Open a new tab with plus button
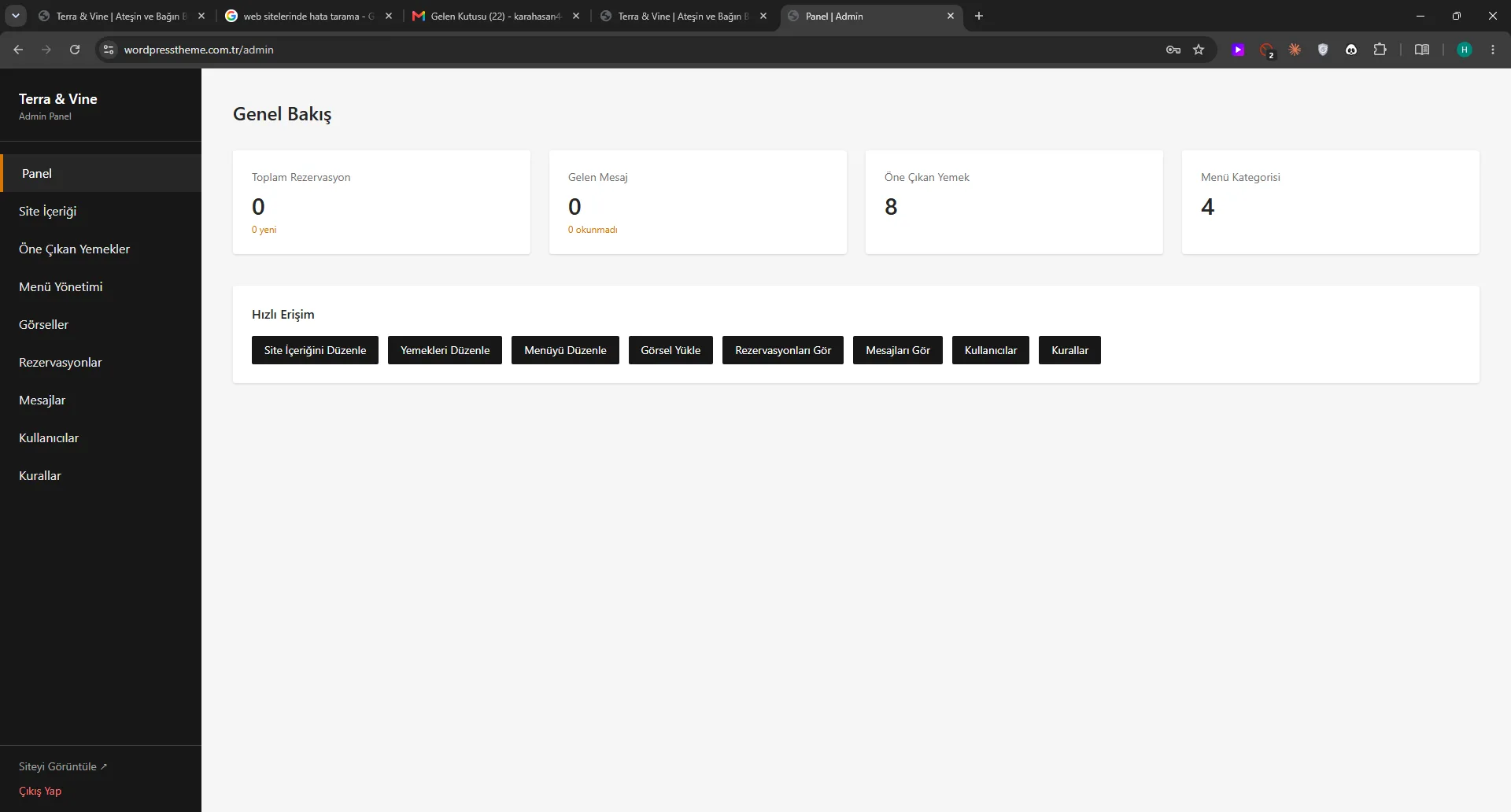This screenshot has height=812, width=1511. 979,16
